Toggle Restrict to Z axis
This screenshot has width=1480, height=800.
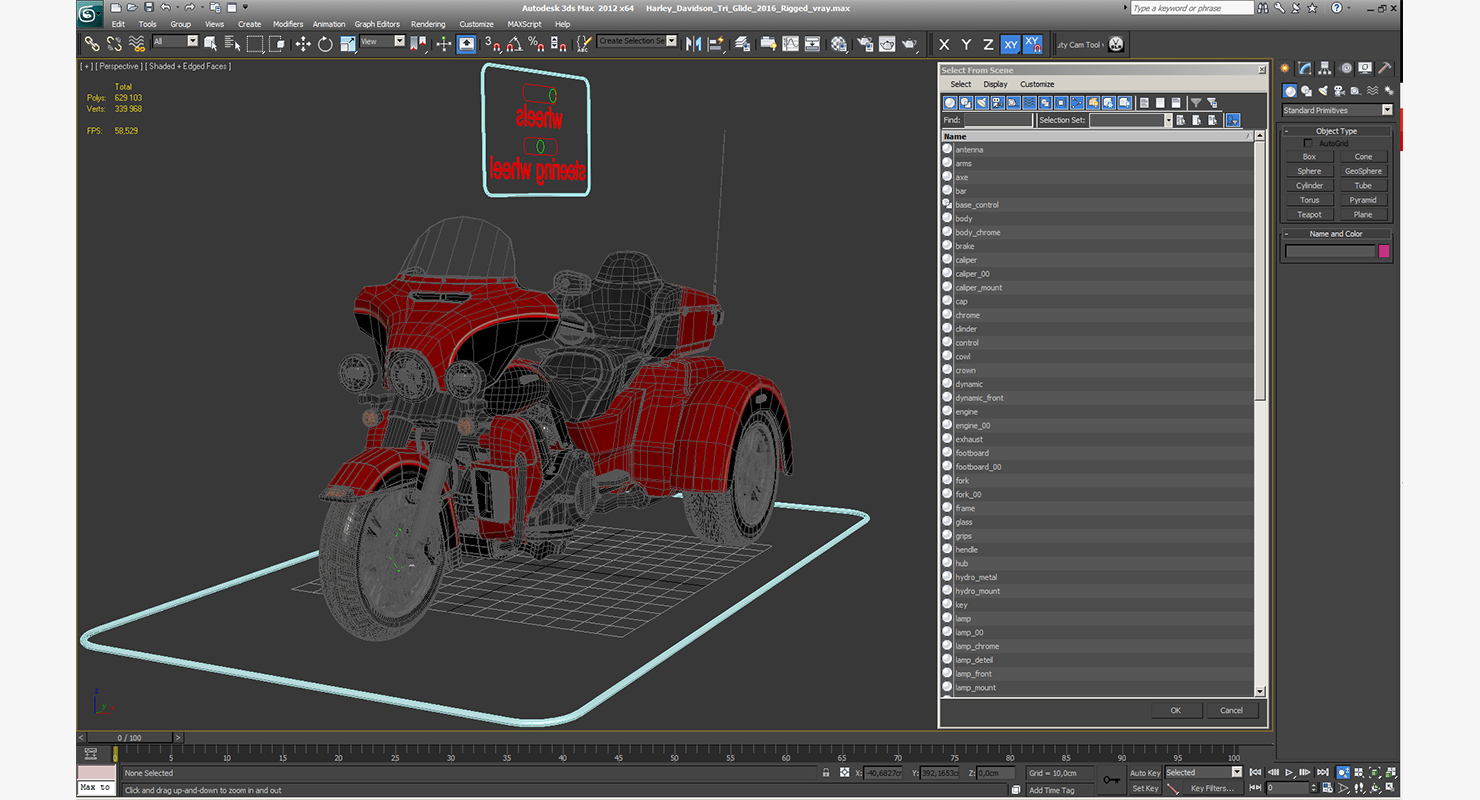tap(988, 44)
